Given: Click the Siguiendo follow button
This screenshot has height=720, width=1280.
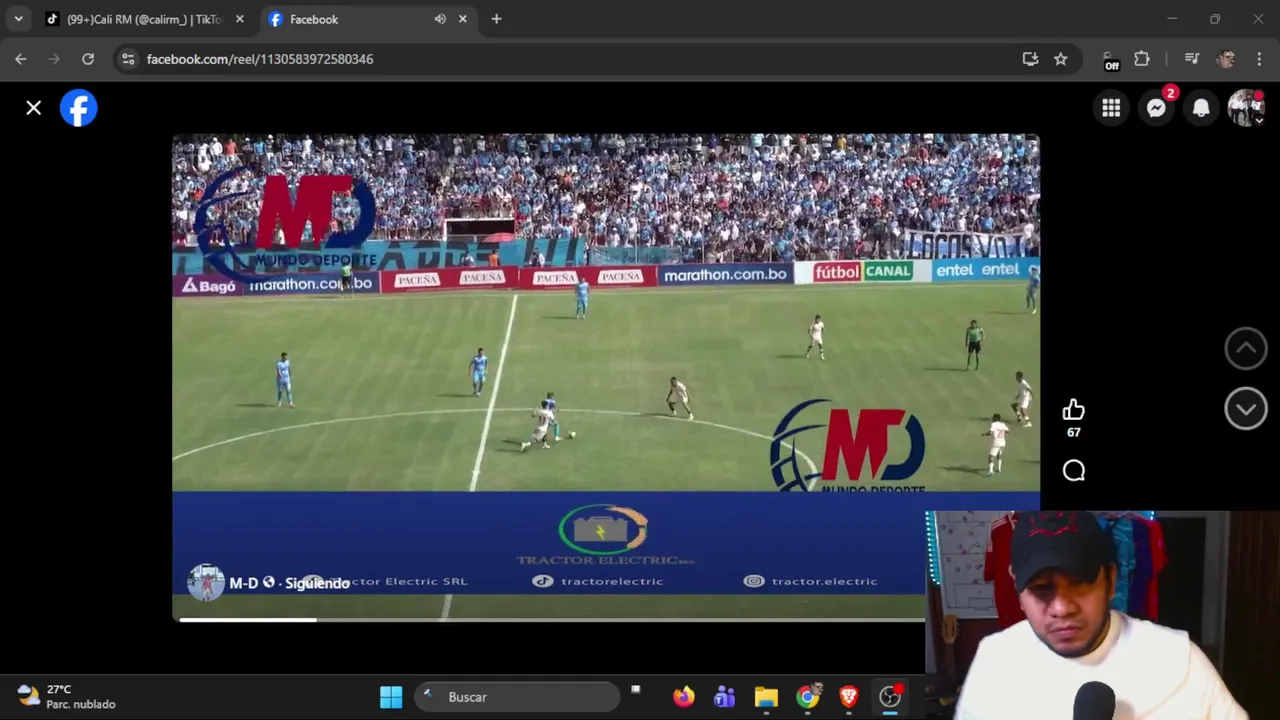Looking at the screenshot, I should click(317, 583).
